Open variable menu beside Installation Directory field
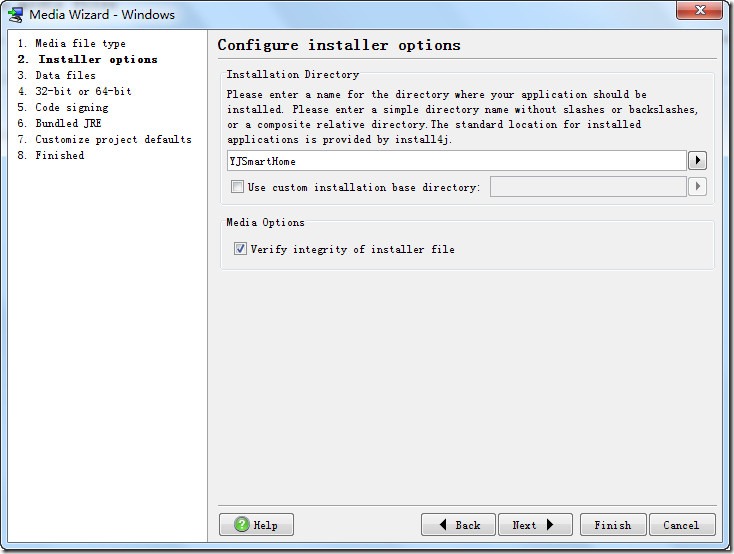734x554 pixels. click(x=697, y=161)
